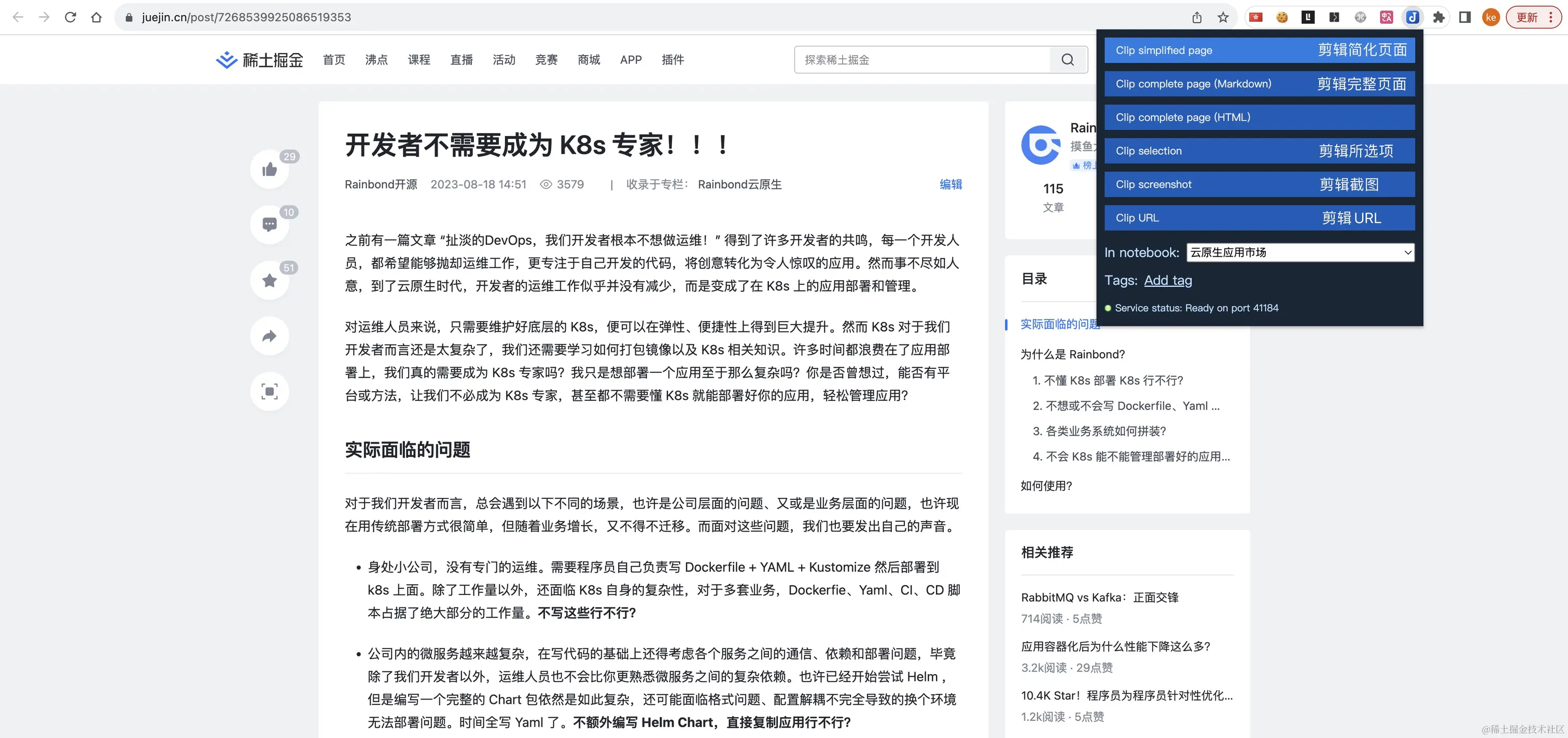The image size is (1568, 738).
Task: Focus the 探索稀土掘金 search field
Action: click(922, 60)
